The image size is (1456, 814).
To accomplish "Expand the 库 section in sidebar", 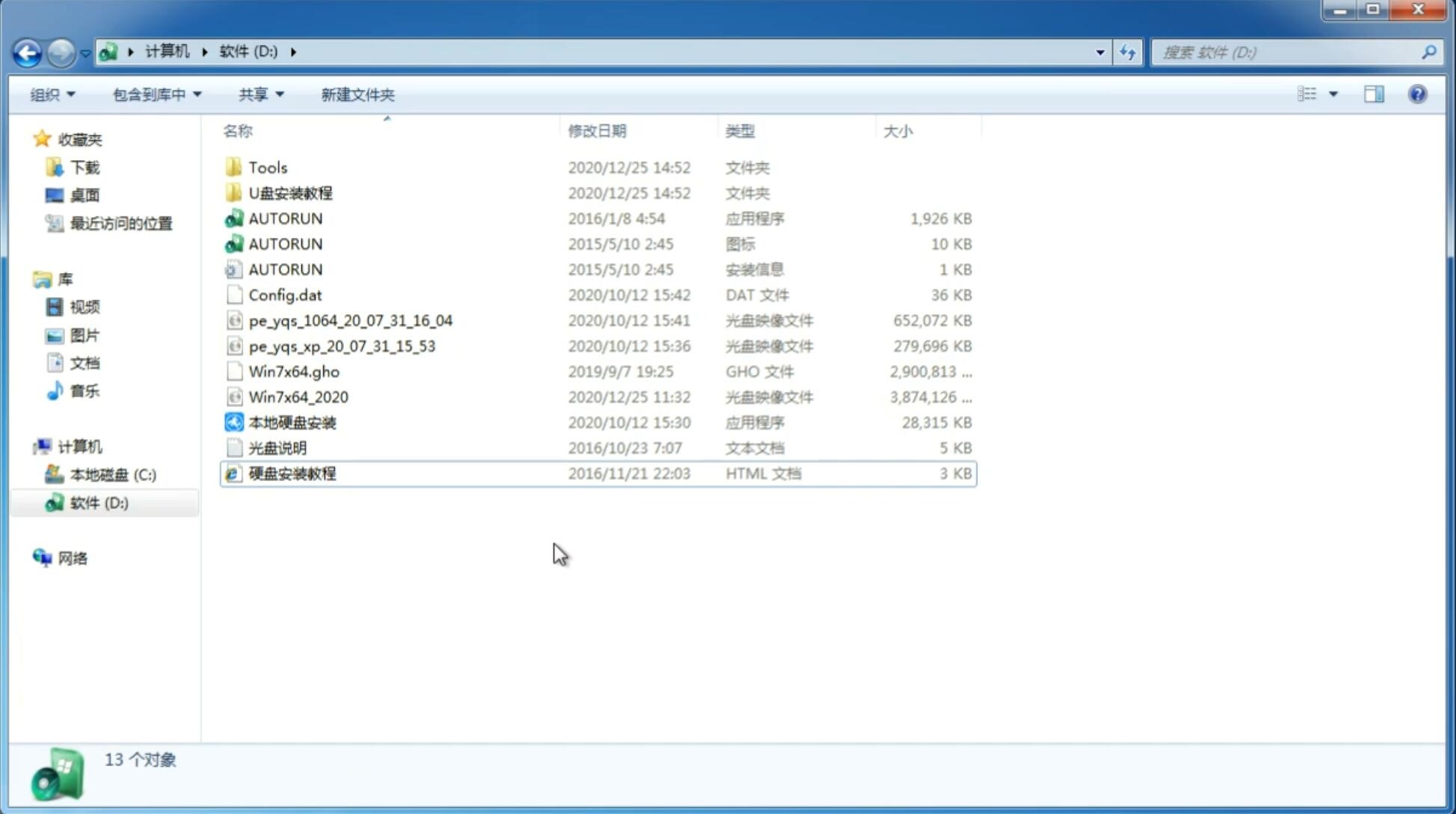I will tap(28, 279).
